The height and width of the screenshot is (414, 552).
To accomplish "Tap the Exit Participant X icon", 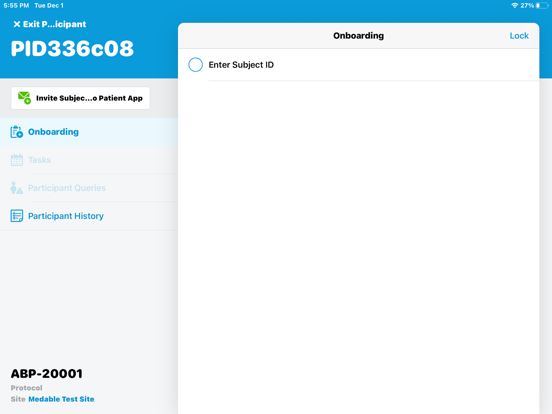I will (17, 24).
